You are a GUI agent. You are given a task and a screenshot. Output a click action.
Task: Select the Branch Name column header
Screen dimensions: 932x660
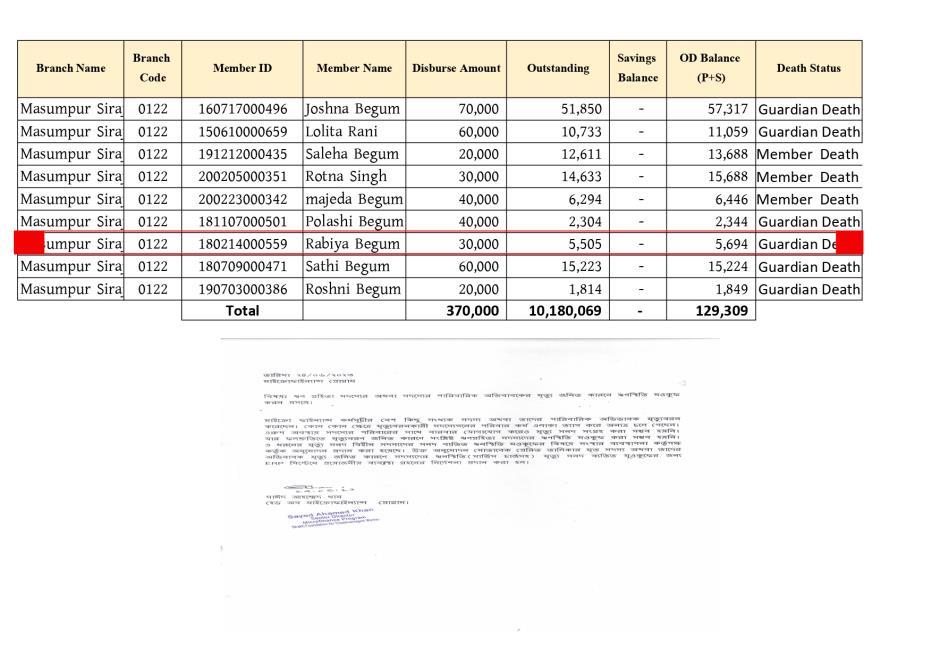point(71,68)
